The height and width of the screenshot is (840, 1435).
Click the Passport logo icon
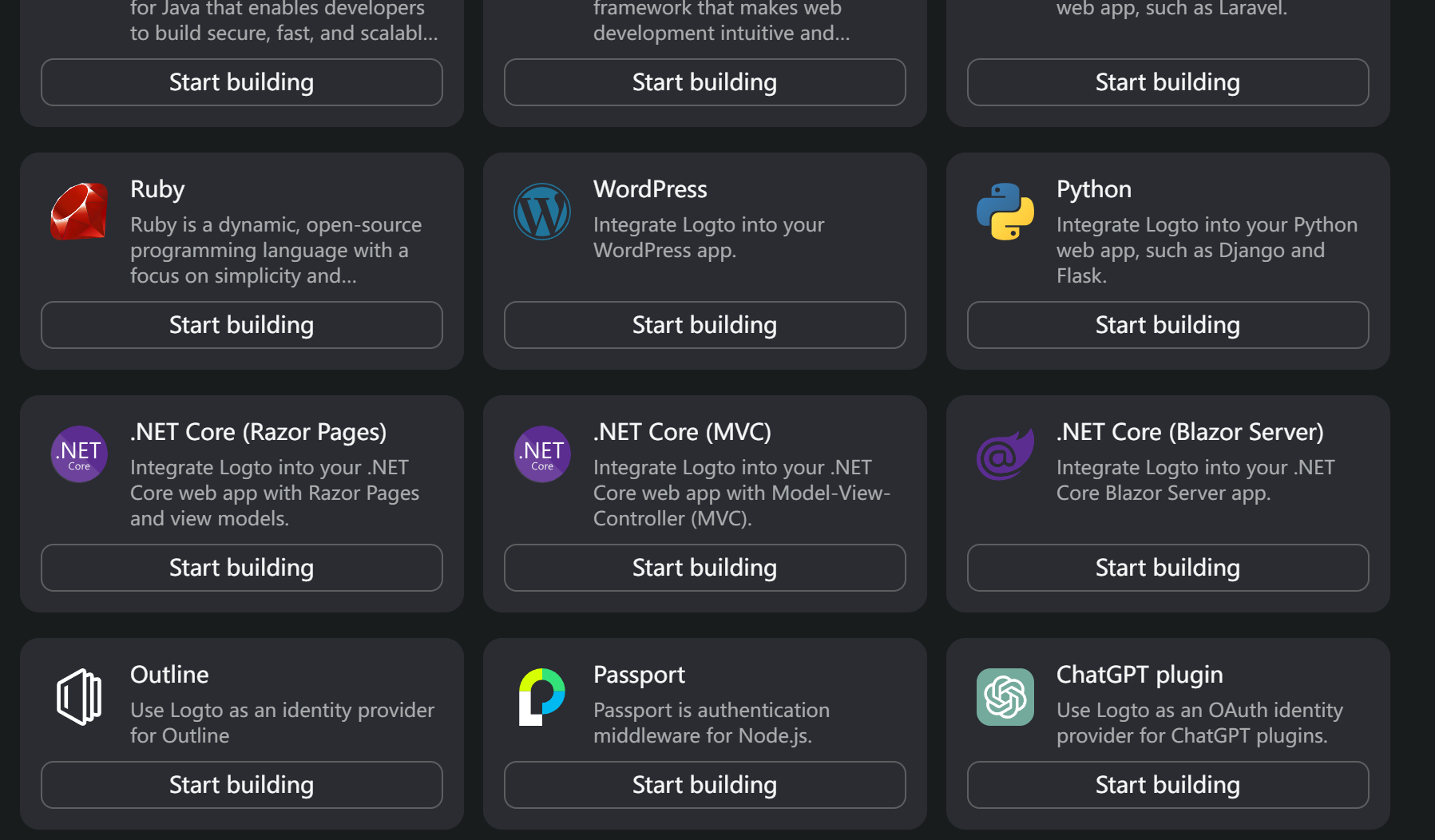point(542,697)
